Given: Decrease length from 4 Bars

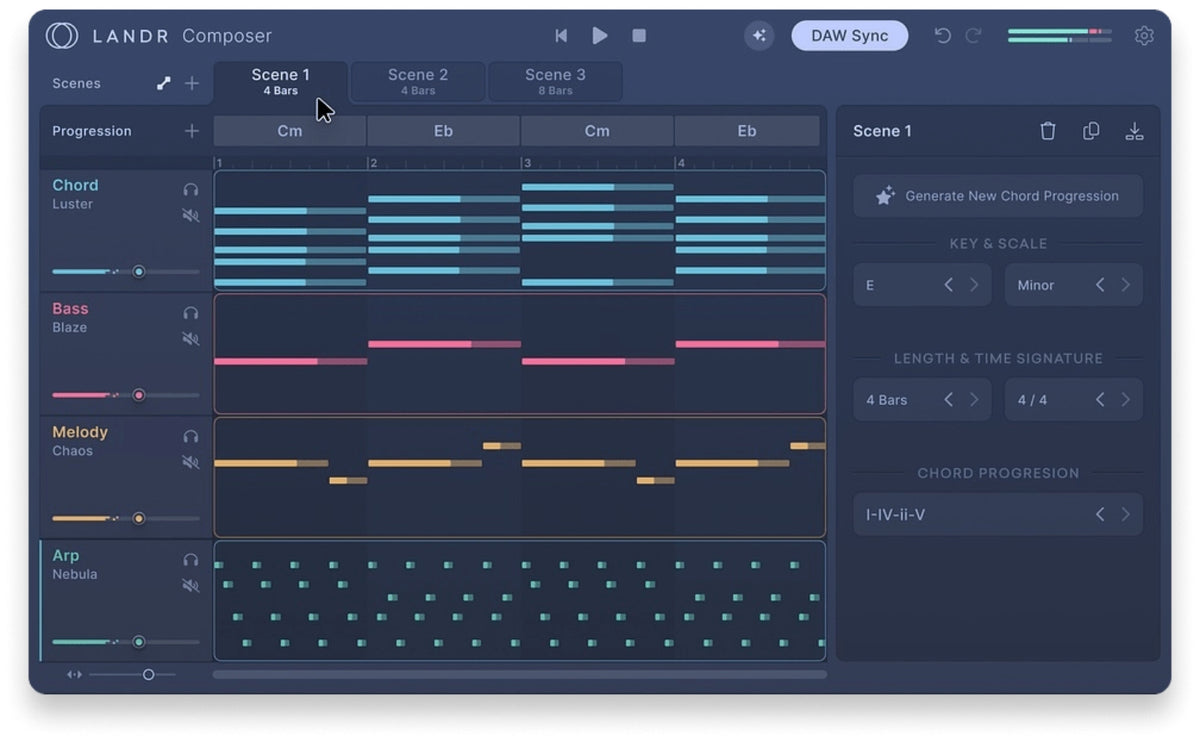Looking at the screenshot, I should [949, 400].
